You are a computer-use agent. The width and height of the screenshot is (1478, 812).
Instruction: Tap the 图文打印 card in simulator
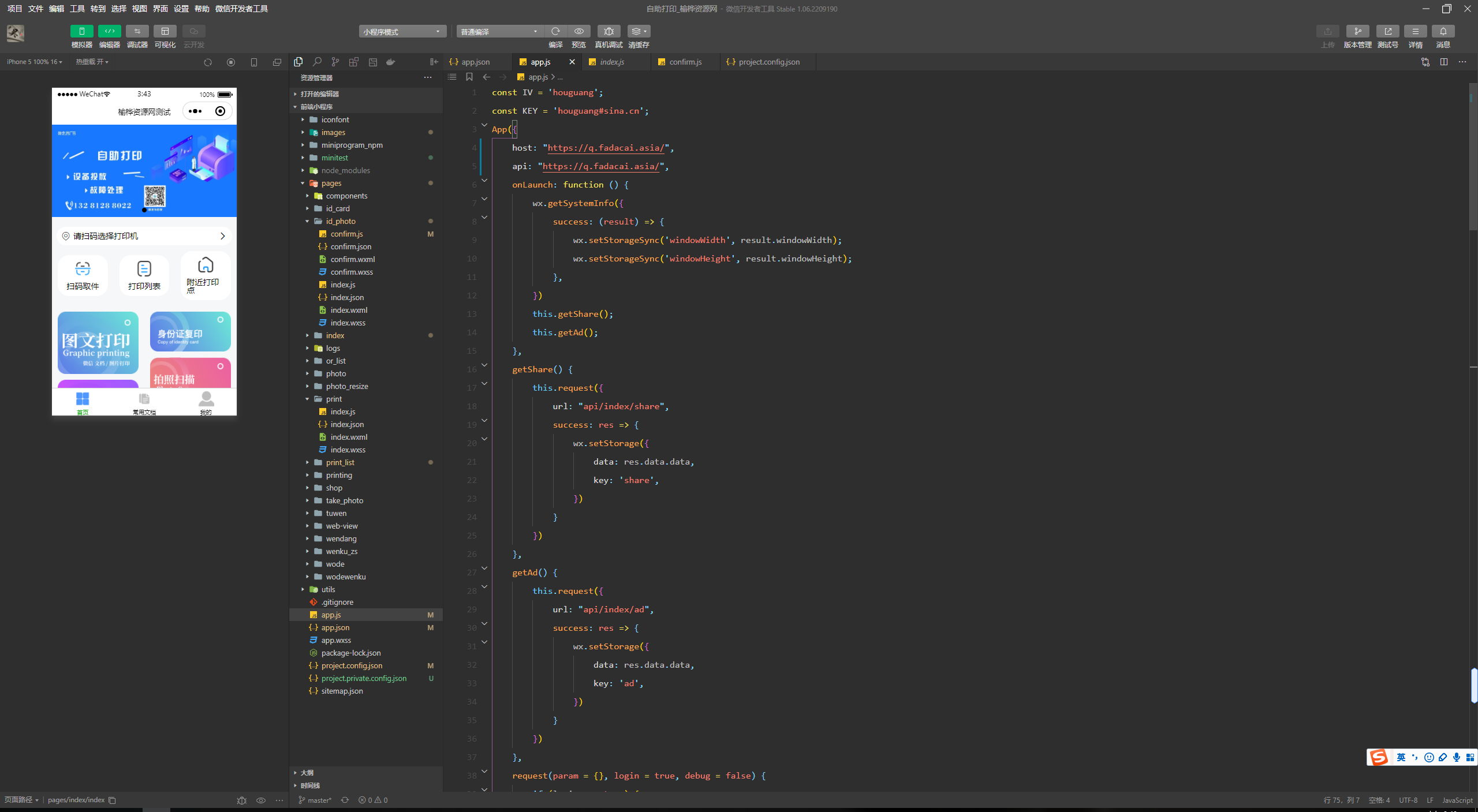pyautogui.click(x=98, y=343)
